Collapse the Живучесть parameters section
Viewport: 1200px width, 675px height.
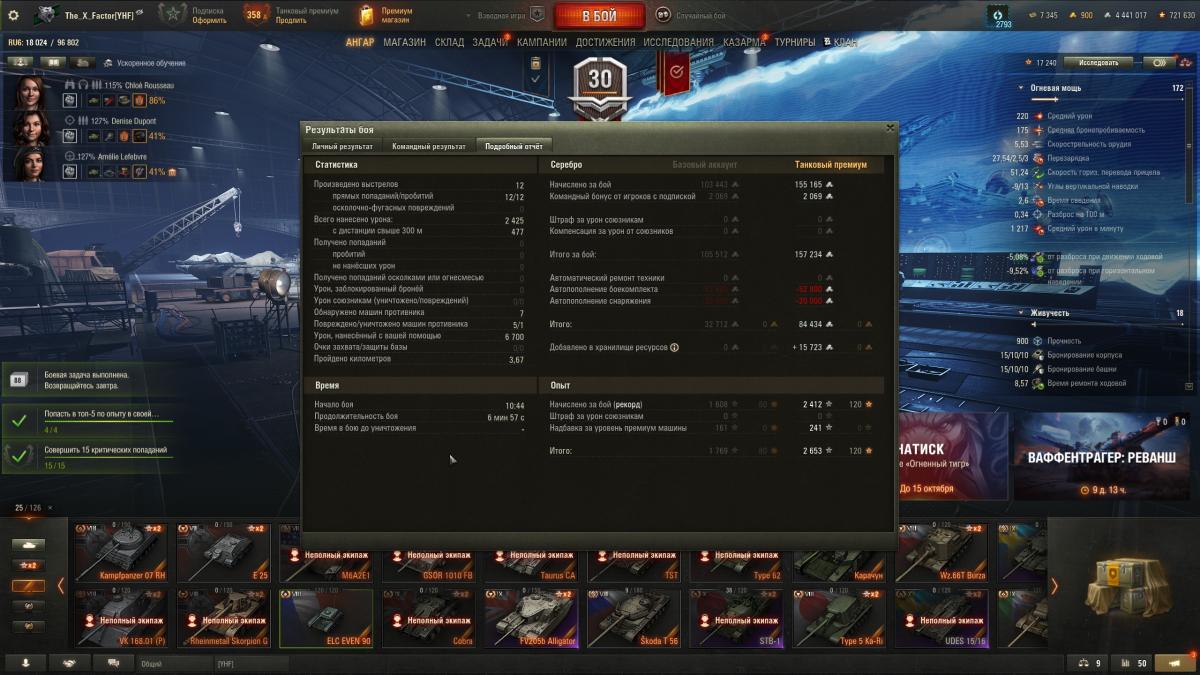click(1021, 313)
